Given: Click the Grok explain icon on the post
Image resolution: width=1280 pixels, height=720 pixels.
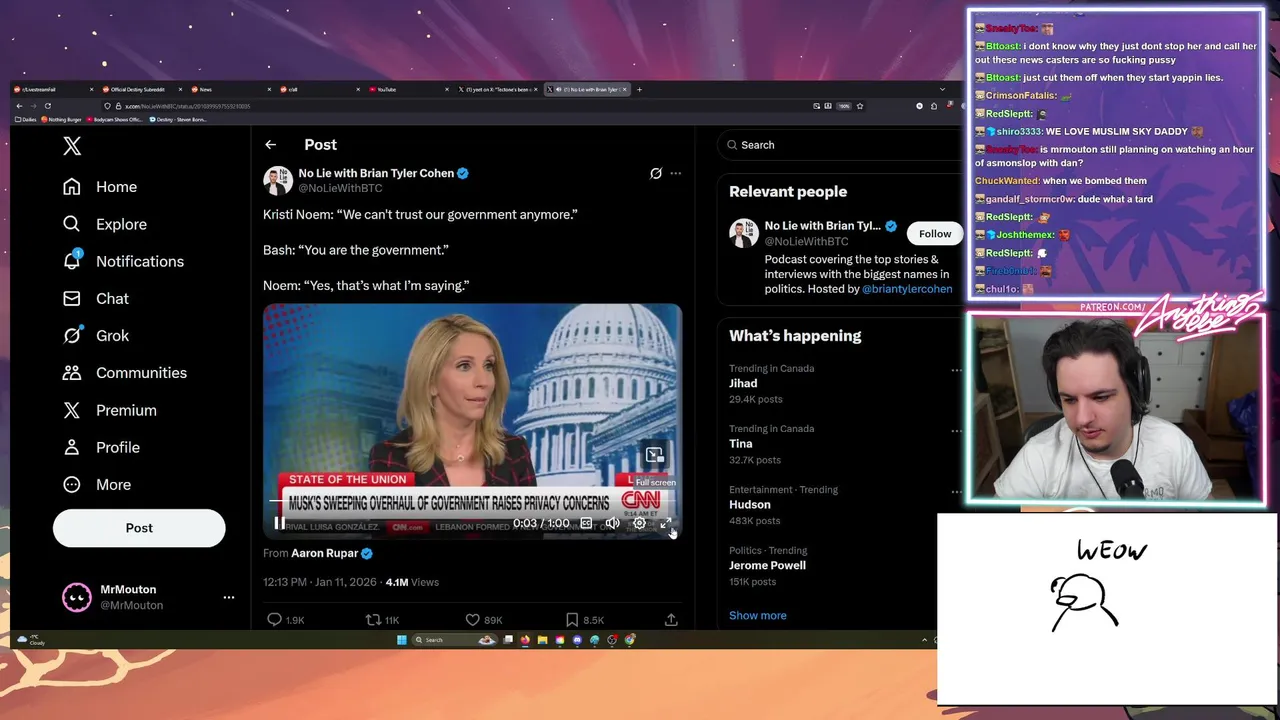Looking at the screenshot, I should pos(656,173).
